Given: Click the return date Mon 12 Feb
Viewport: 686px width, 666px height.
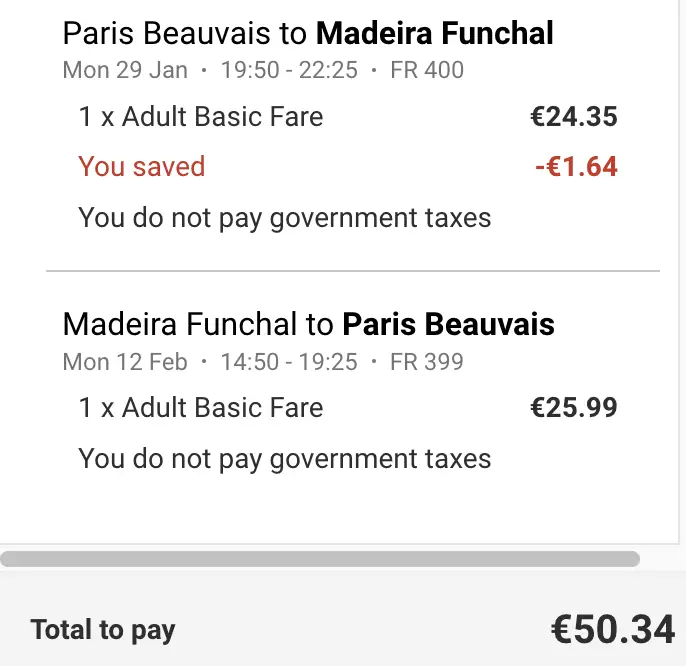Looking at the screenshot, I should [125, 361].
